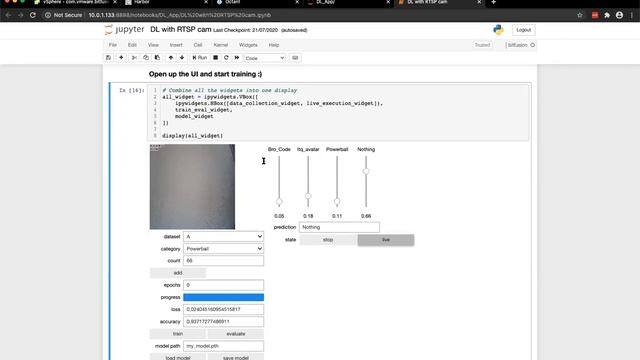This screenshot has width=640, height=360.
Task: Click the Python kernel logo
Action: [498, 30]
